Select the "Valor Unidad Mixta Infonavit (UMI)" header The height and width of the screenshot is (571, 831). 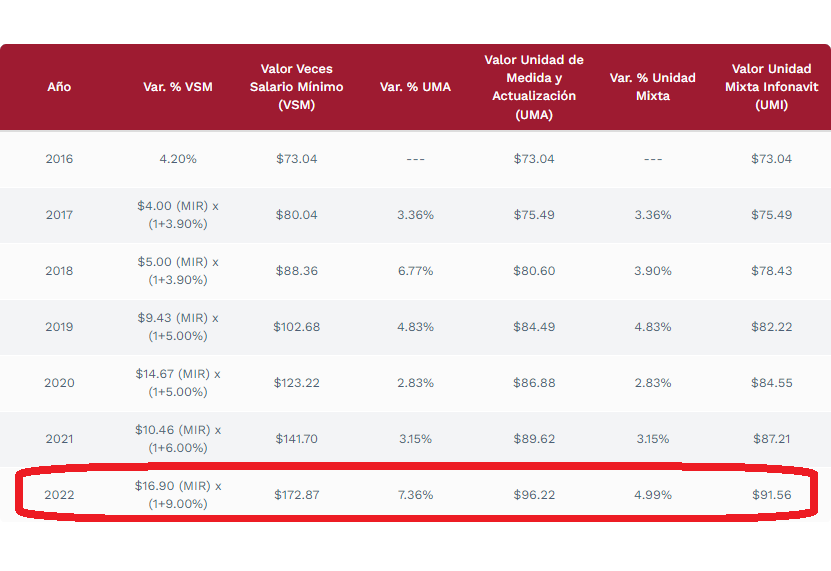click(x=771, y=87)
